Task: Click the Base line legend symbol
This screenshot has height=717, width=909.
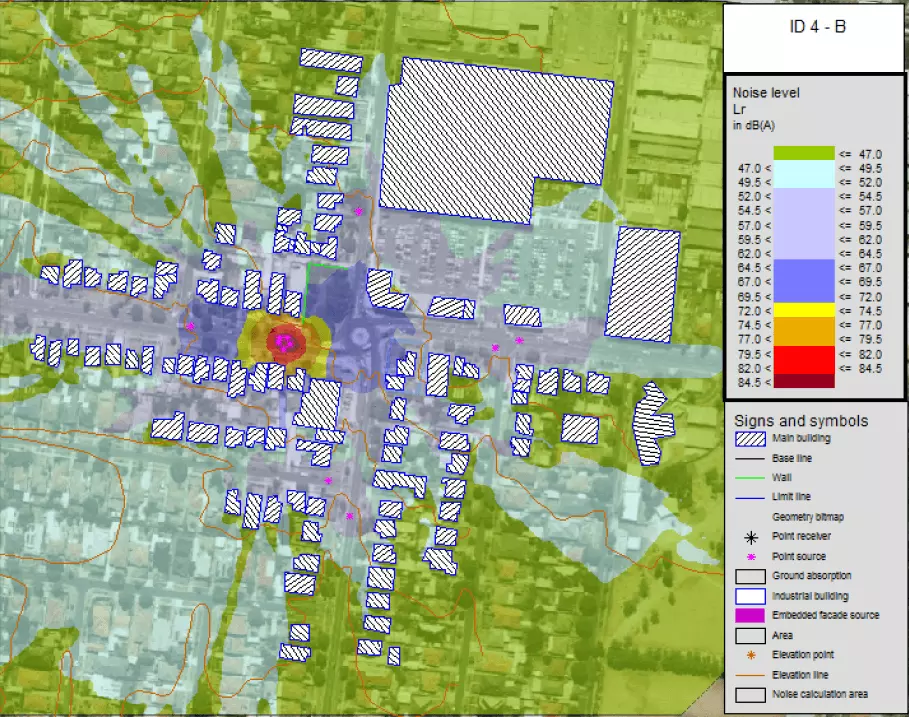Action: click(x=749, y=458)
